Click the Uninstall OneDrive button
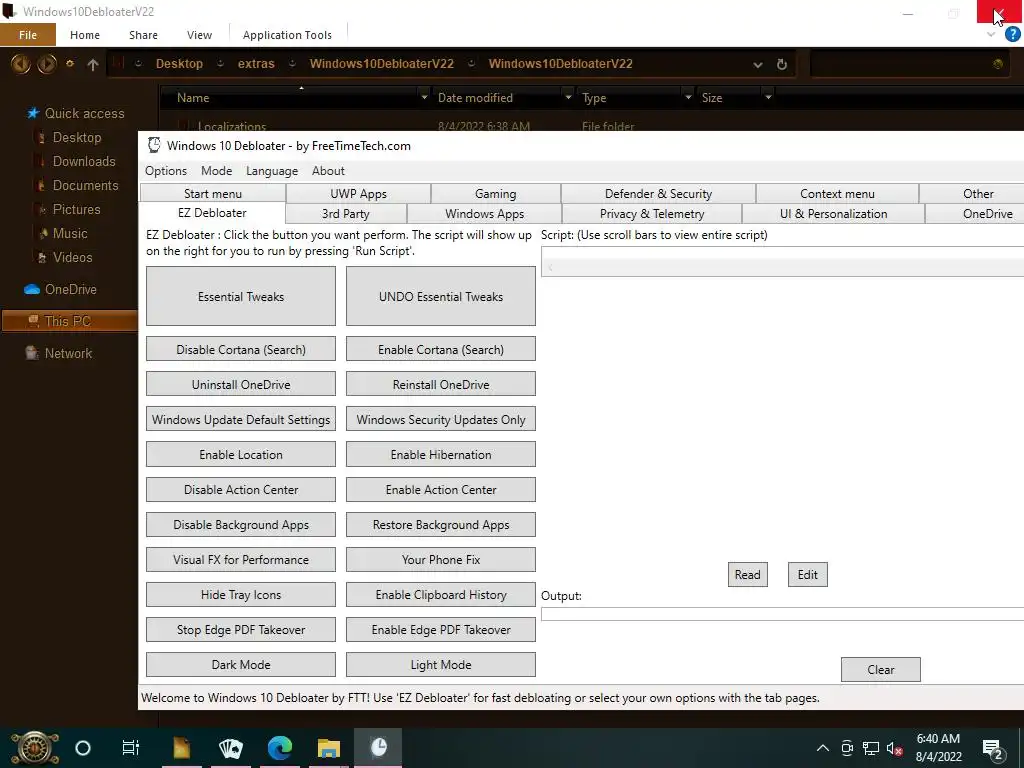 click(241, 385)
